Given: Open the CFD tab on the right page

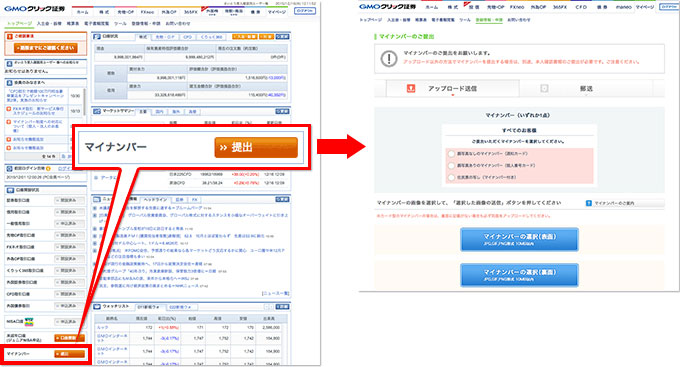Looking at the screenshot, I should [581, 7].
